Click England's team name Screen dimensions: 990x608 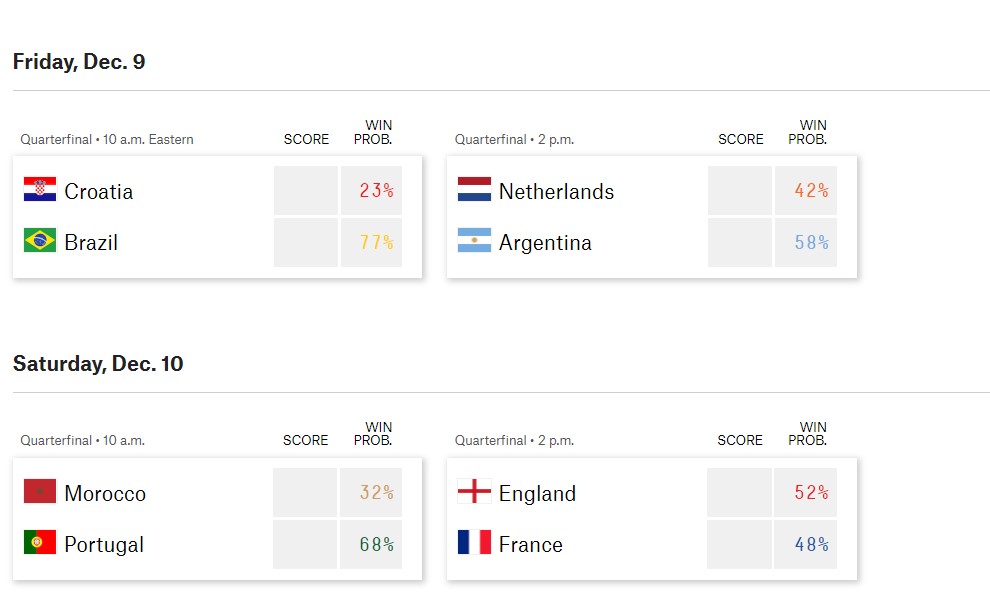coord(537,494)
